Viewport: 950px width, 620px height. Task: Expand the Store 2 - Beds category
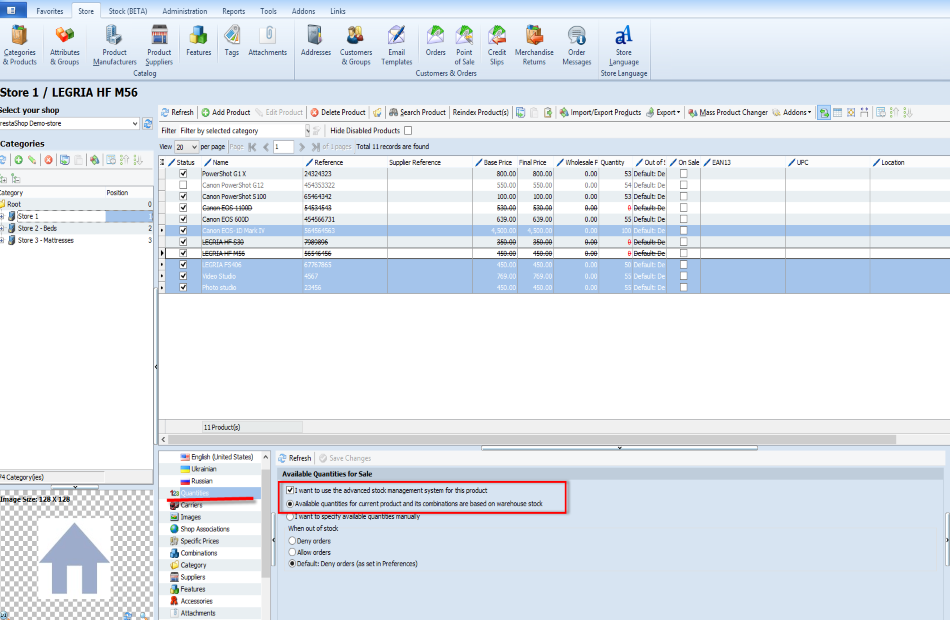(x=2, y=228)
